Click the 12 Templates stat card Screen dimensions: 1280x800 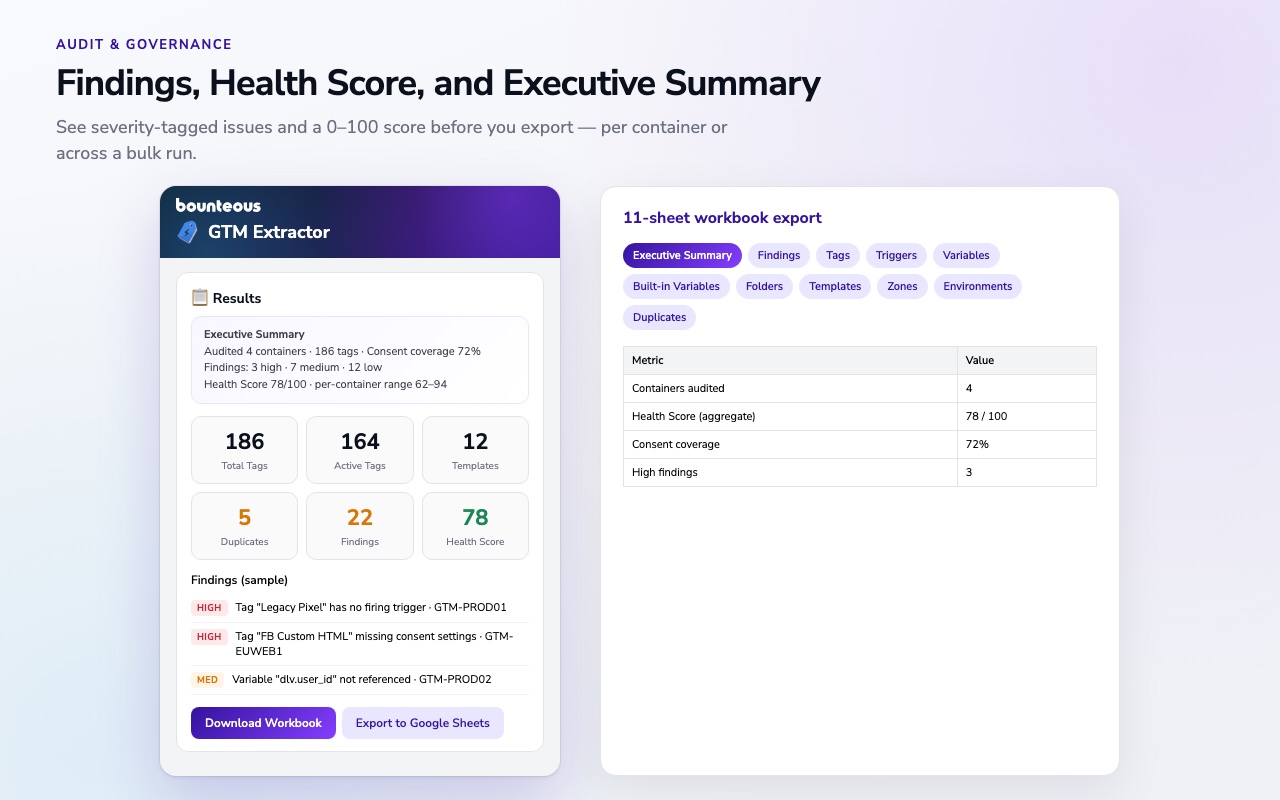(475, 450)
